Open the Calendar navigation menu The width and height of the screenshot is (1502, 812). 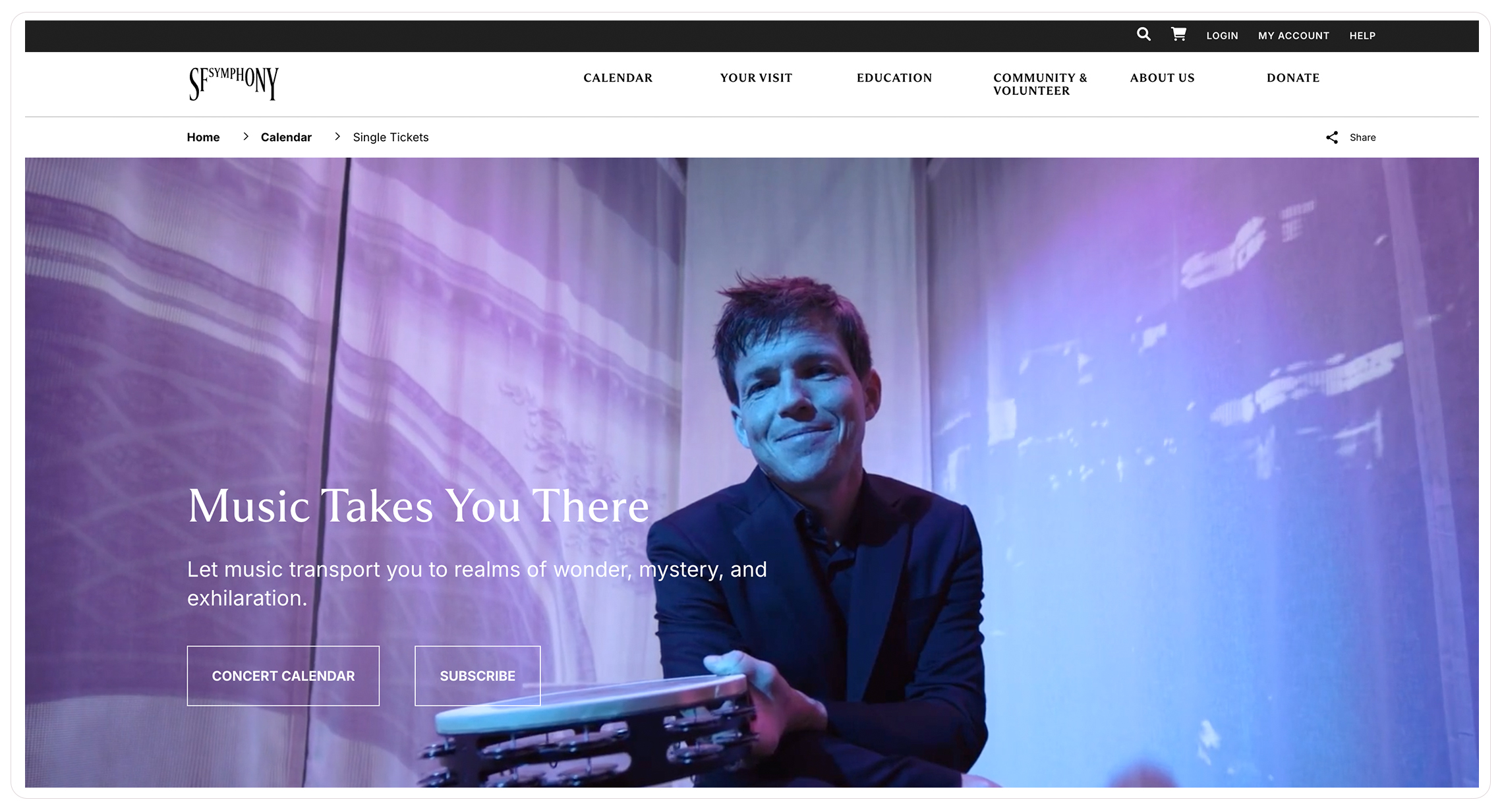click(618, 78)
